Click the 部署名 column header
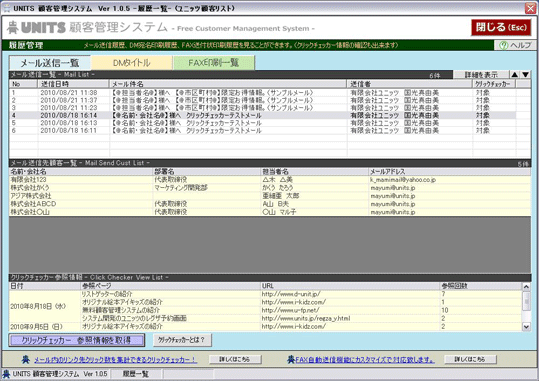Screen dimensions: 539x381 [x=207, y=171]
